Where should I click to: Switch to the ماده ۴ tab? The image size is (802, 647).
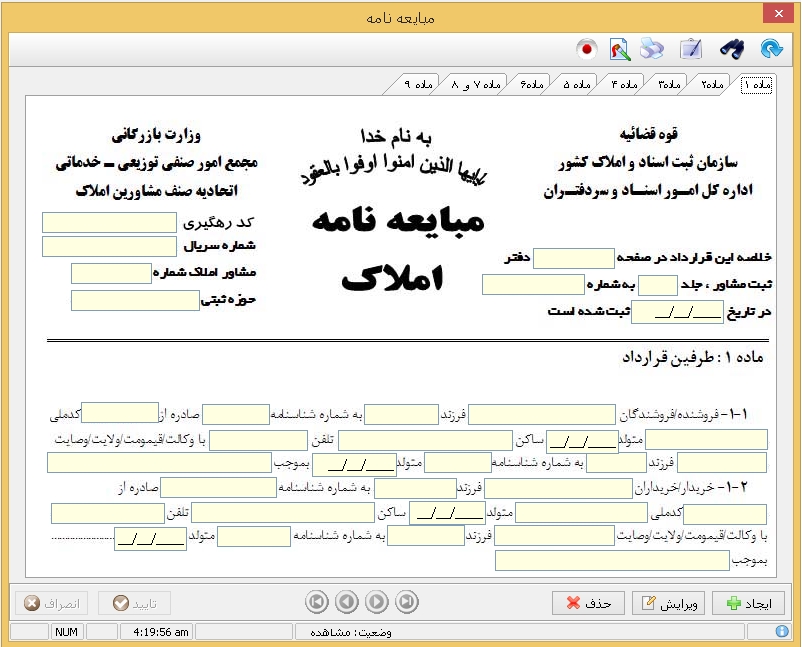coord(625,84)
